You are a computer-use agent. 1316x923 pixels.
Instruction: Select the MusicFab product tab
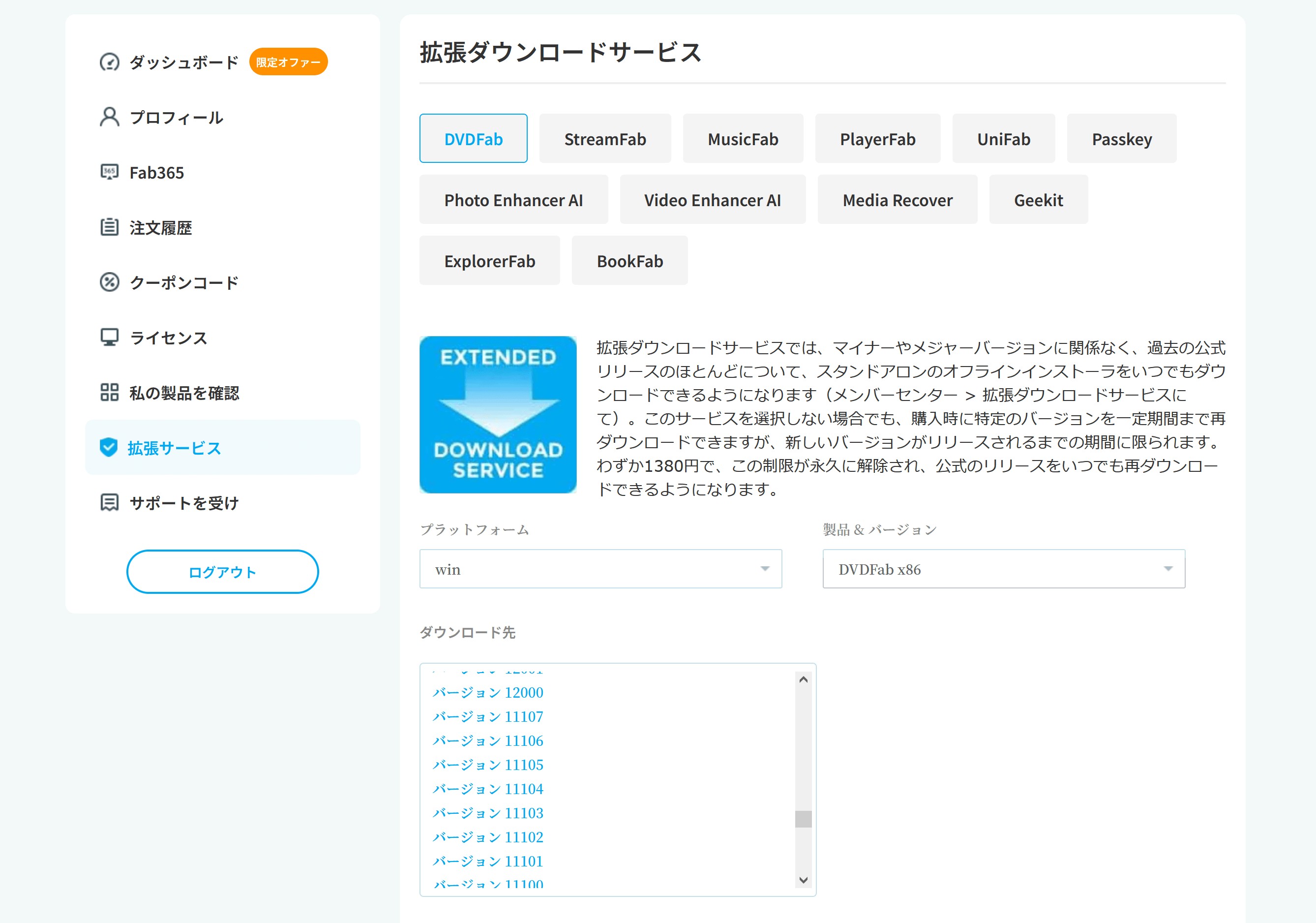point(743,139)
